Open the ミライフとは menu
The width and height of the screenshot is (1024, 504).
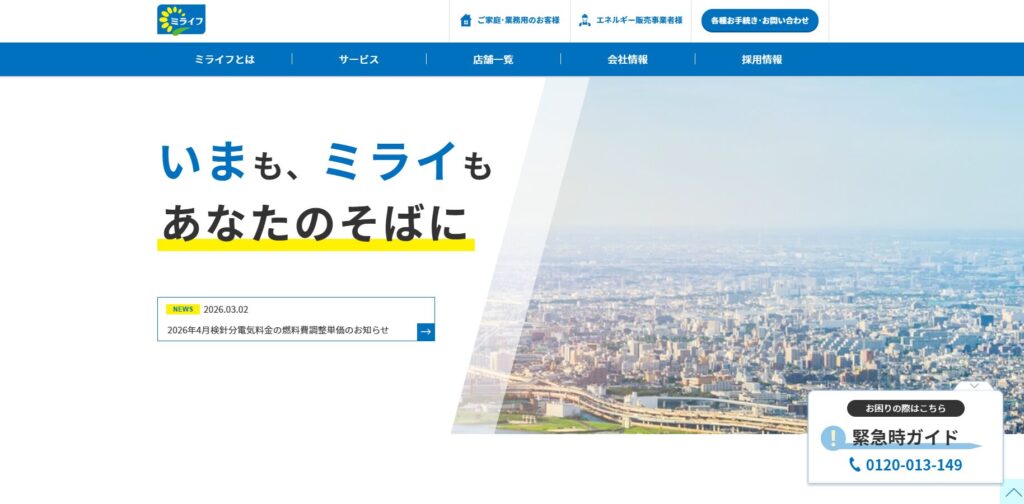pos(224,59)
